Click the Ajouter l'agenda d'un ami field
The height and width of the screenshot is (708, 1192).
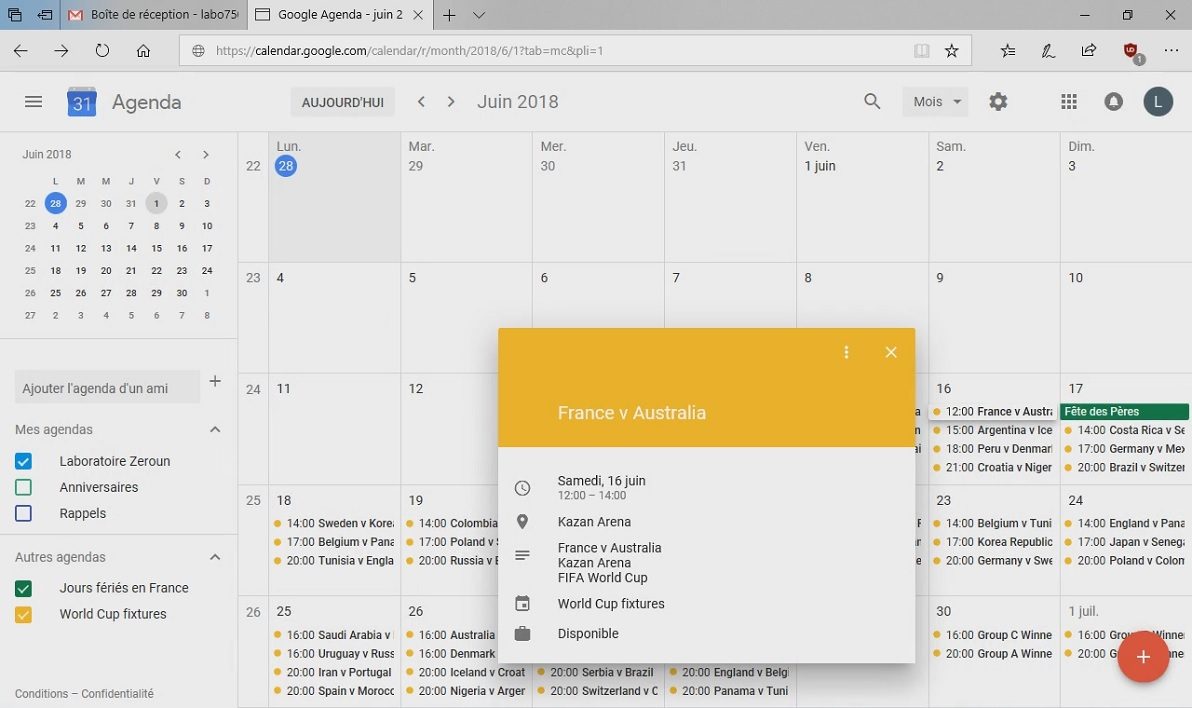pyautogui.click(x=107, y=388)
